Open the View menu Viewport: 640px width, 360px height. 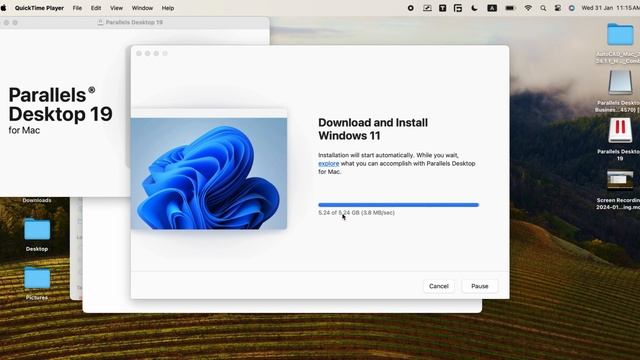(116, 8)
